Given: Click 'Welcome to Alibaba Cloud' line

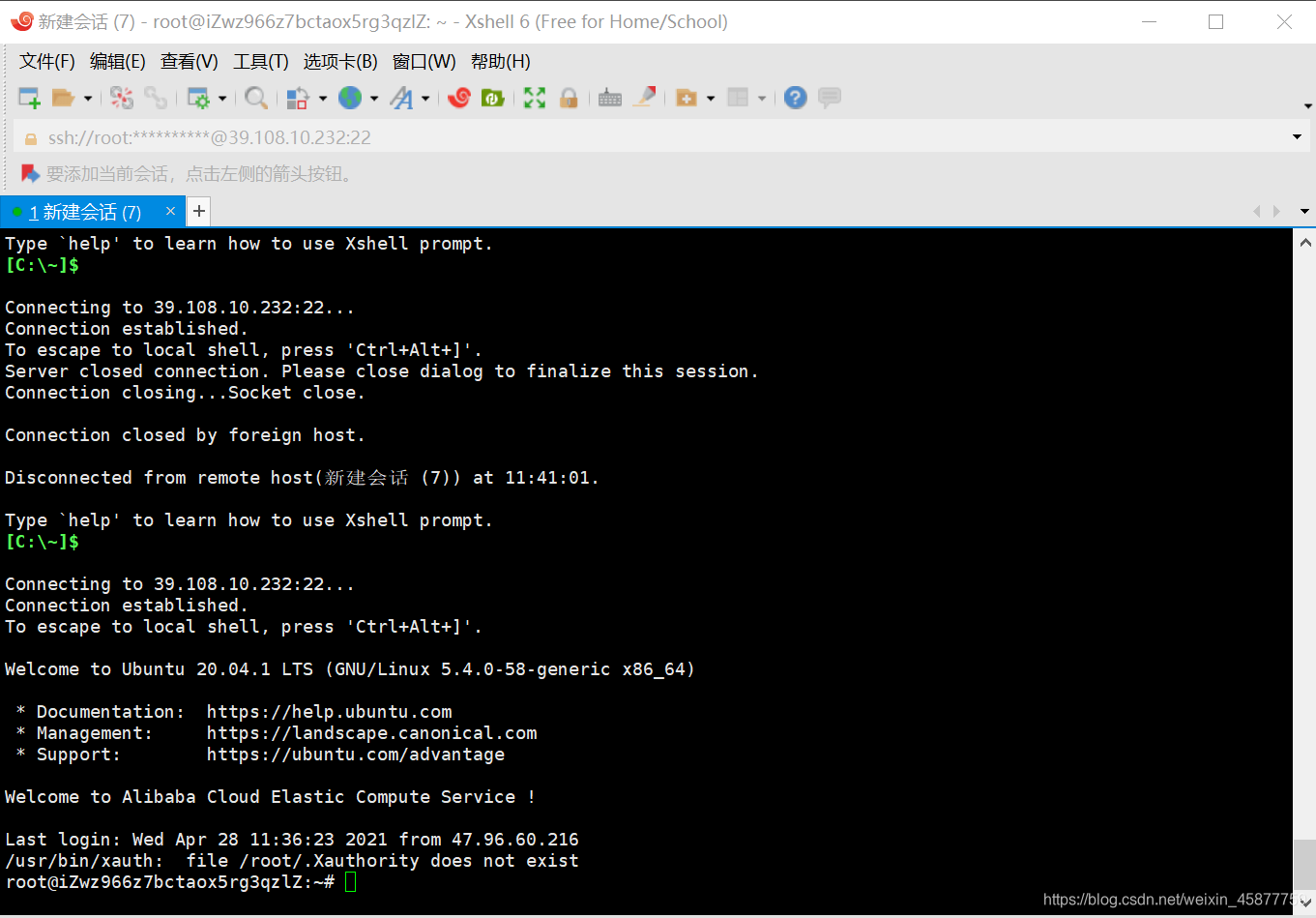Looking at the screenshot, I should coord(270,797).
